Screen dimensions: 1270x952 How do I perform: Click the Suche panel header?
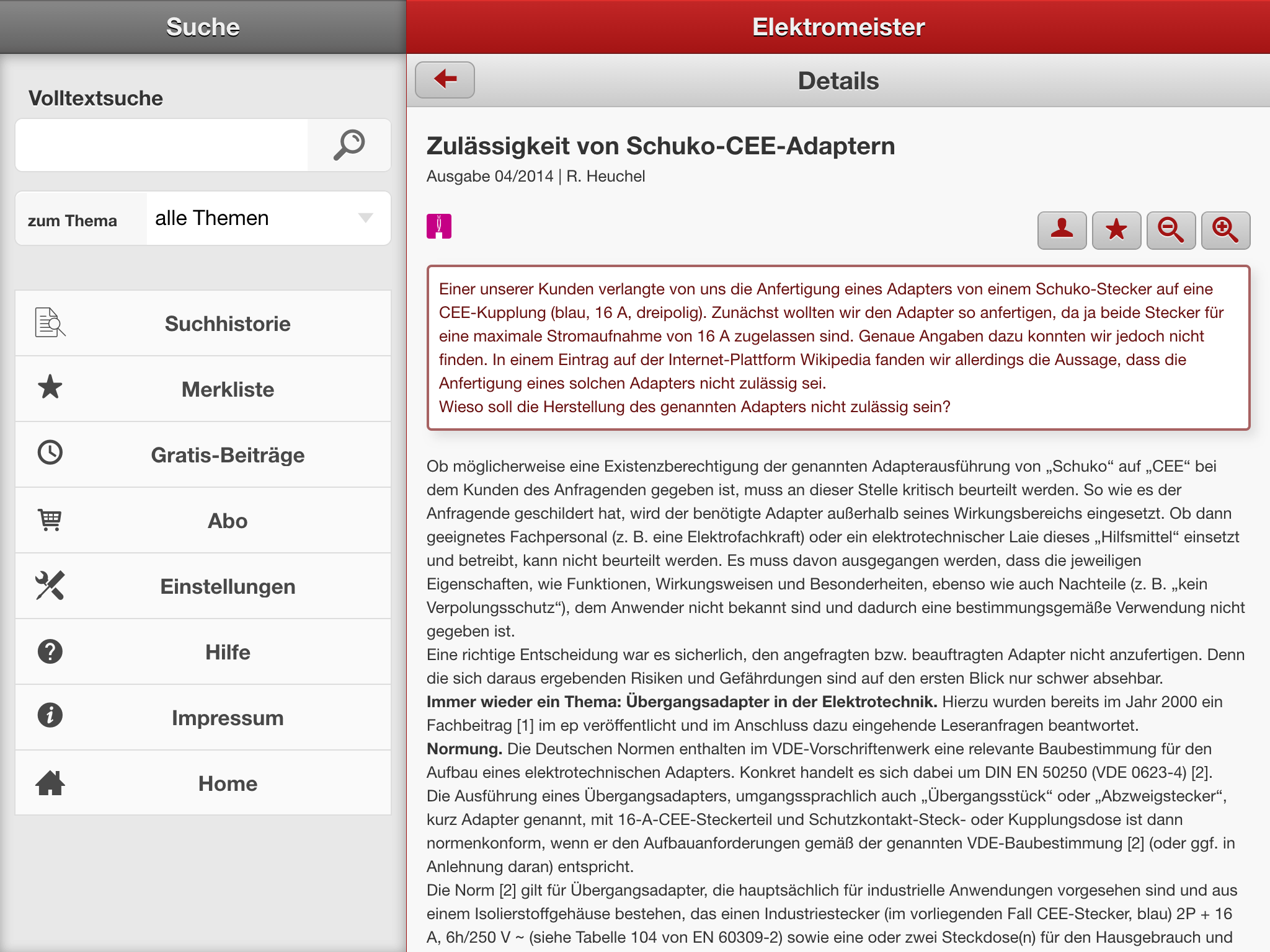(x=203, y=27)
